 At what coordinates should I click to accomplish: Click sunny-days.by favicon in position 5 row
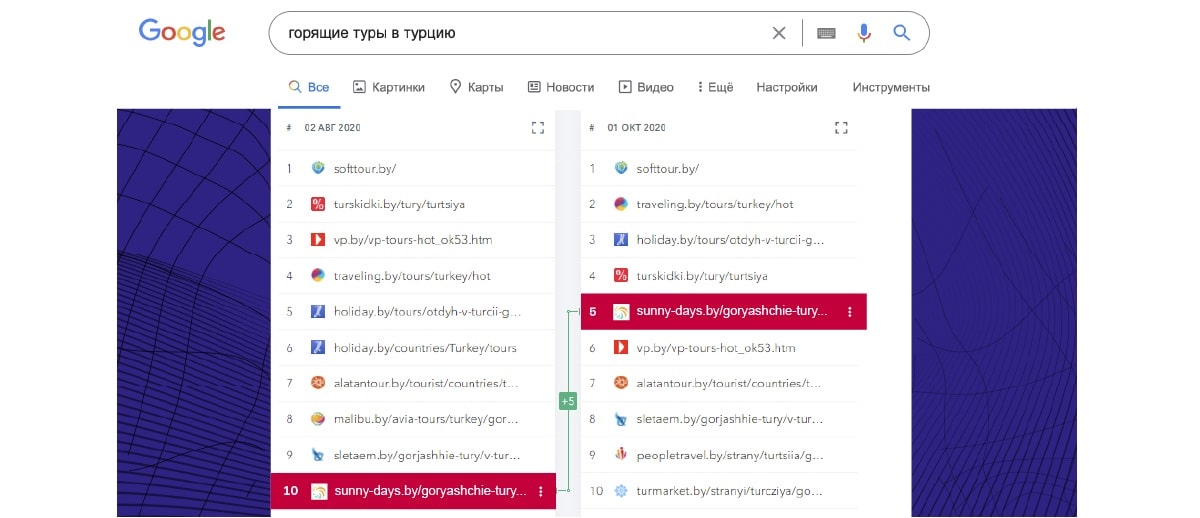pyautogui.click(x=621, y=312)
